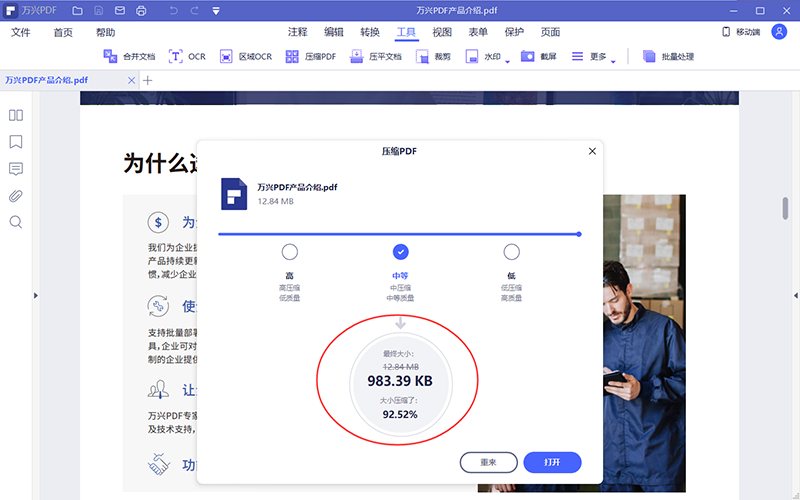This screenshot has height=500, width=800.
Task: Select the 中等 compression radio button
Action: tap(401, 252)
